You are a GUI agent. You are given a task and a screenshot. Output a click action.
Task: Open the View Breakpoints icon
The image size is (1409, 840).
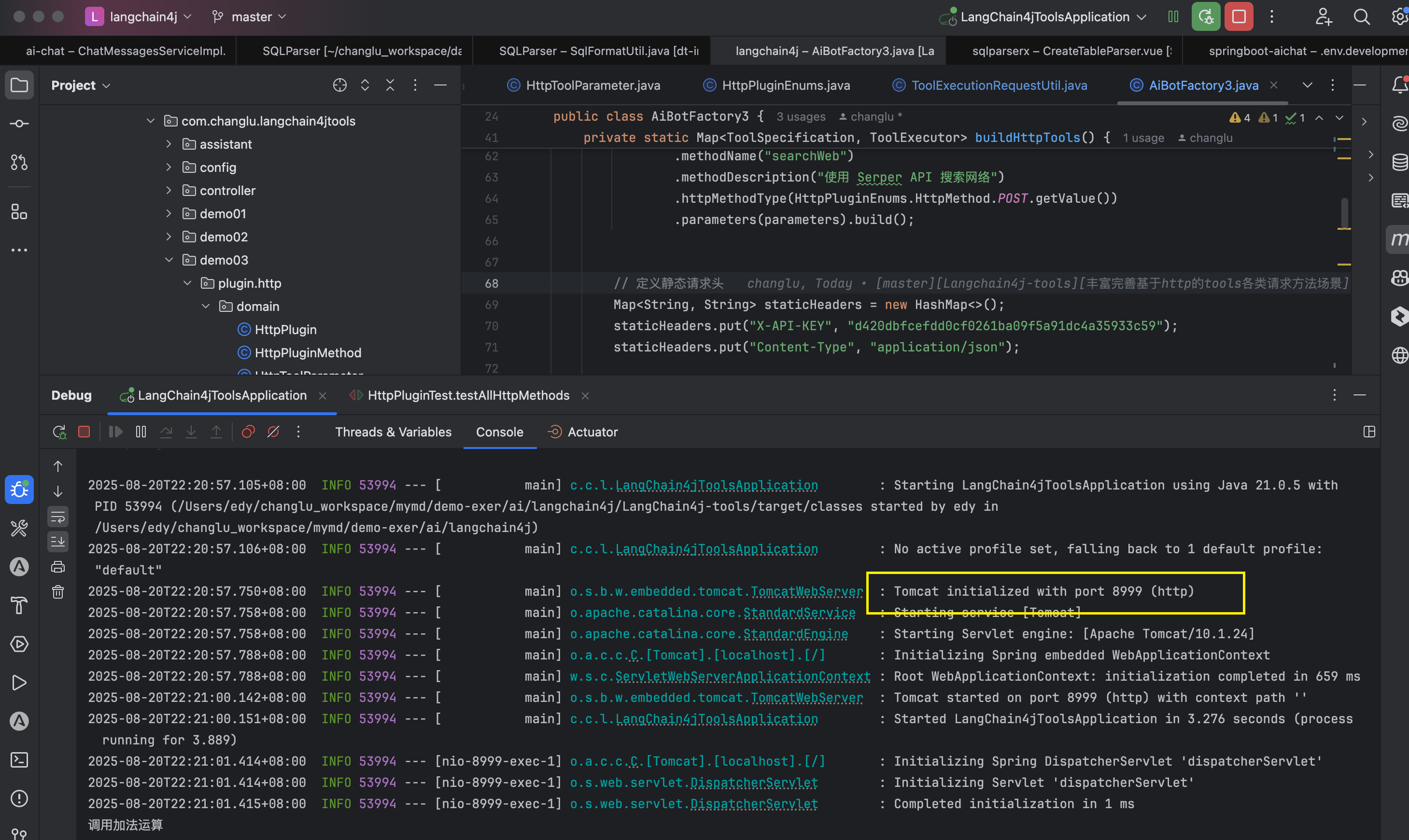click(x=248, y=432)
